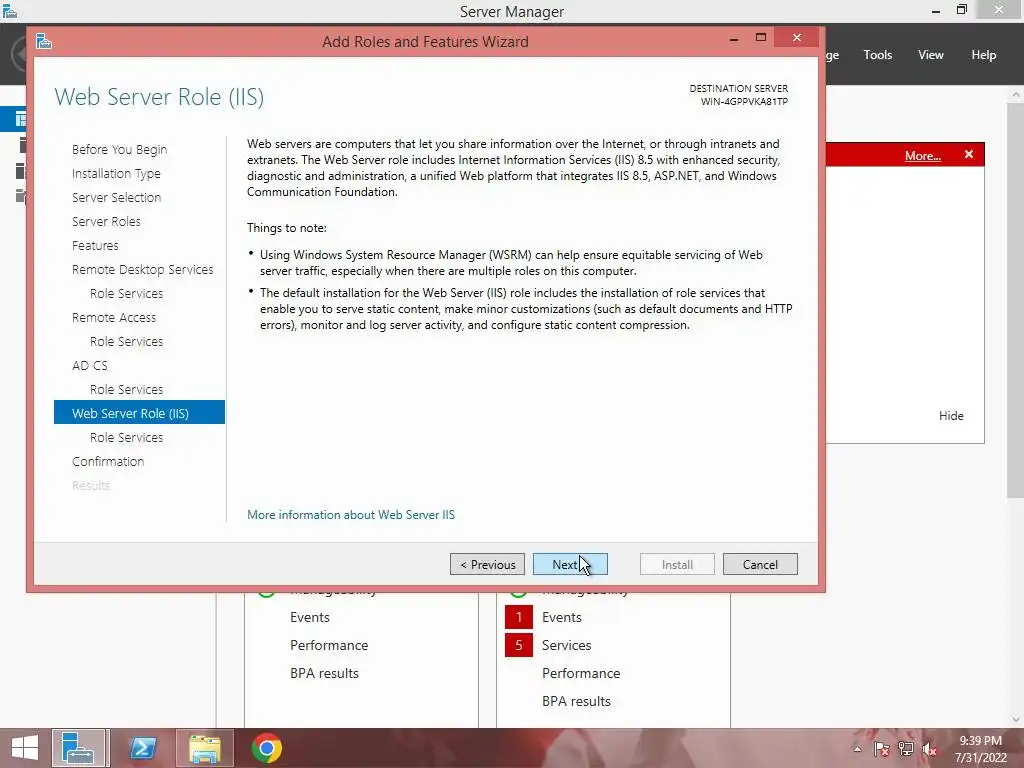1024x768 pixels.
Task: Open More information about Web Server IIS link
Action: (x=351, y=515)
